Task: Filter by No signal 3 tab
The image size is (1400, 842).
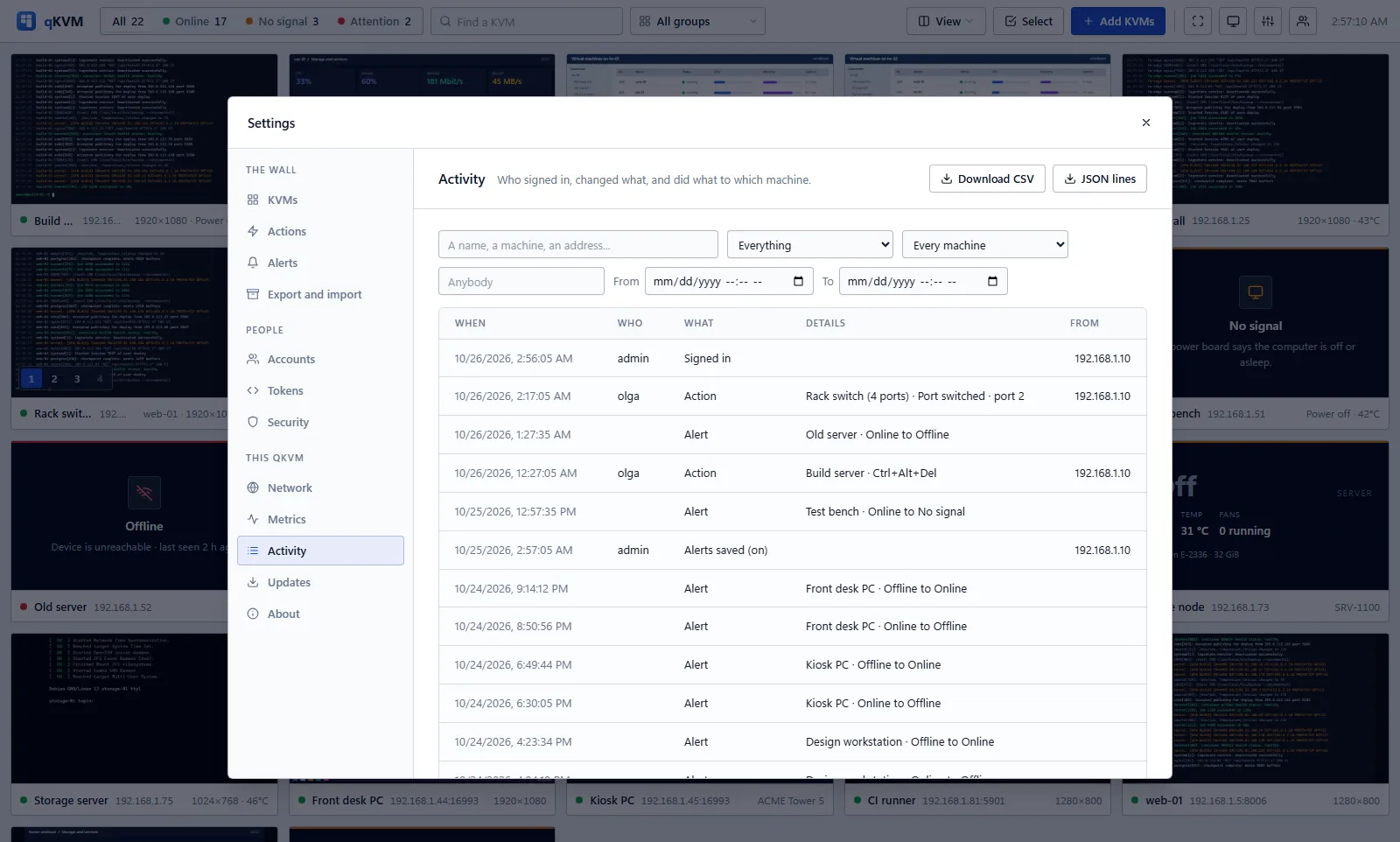Action: pos(282,21)
